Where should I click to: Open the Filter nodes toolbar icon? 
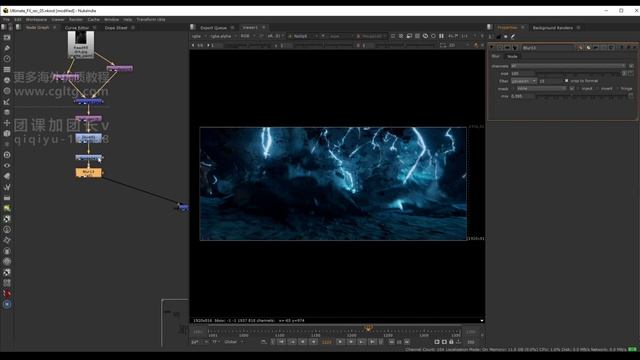(x=7, y=91)
